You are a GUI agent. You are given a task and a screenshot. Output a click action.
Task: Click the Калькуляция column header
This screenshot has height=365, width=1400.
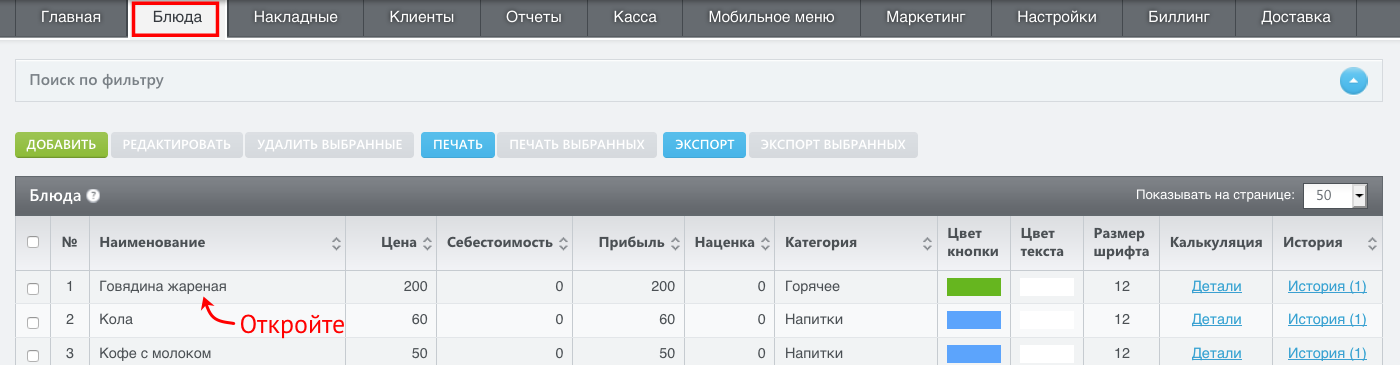pos(1216,243)
